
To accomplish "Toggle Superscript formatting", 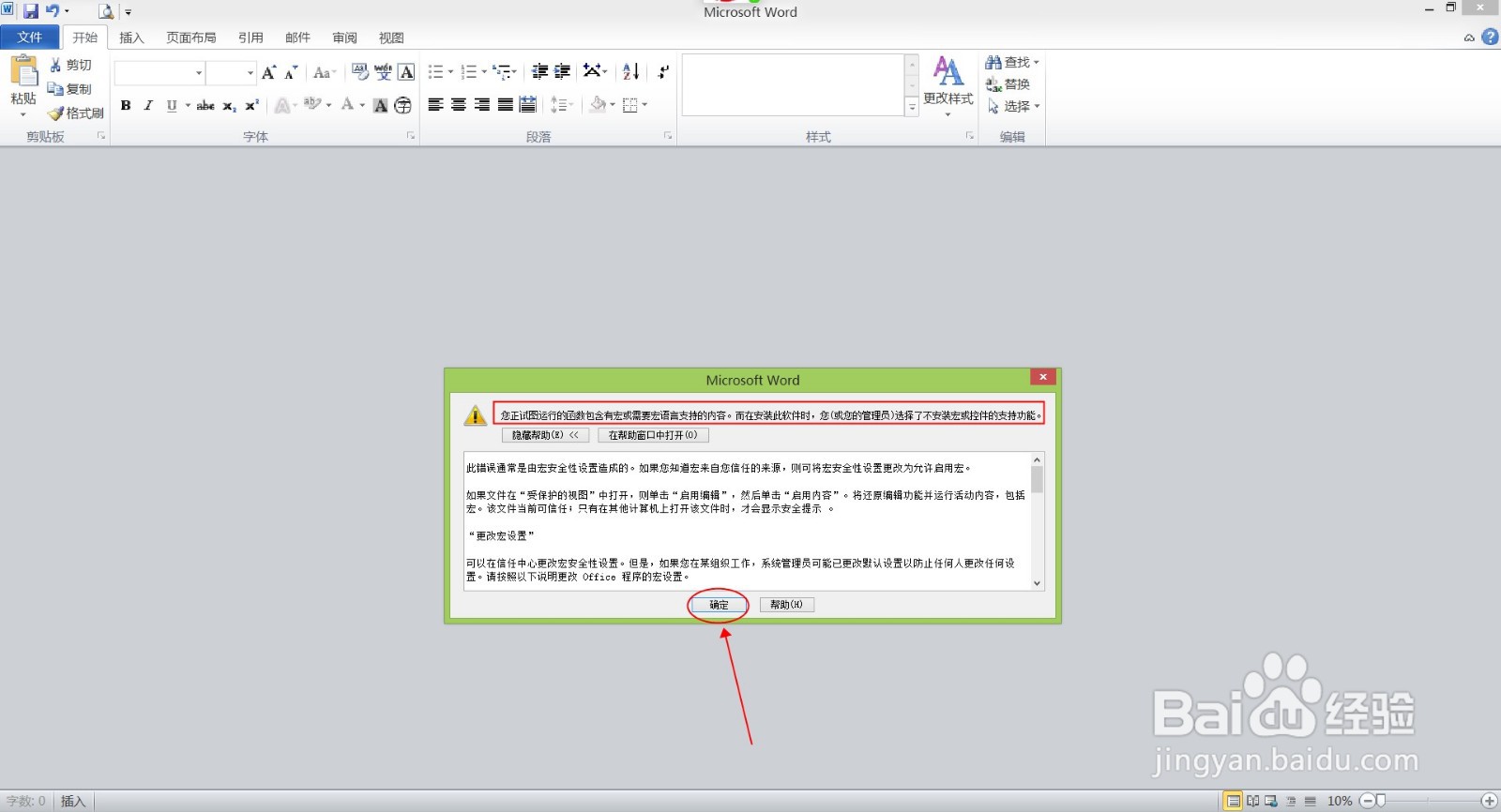I will click(x=251, y=105).
